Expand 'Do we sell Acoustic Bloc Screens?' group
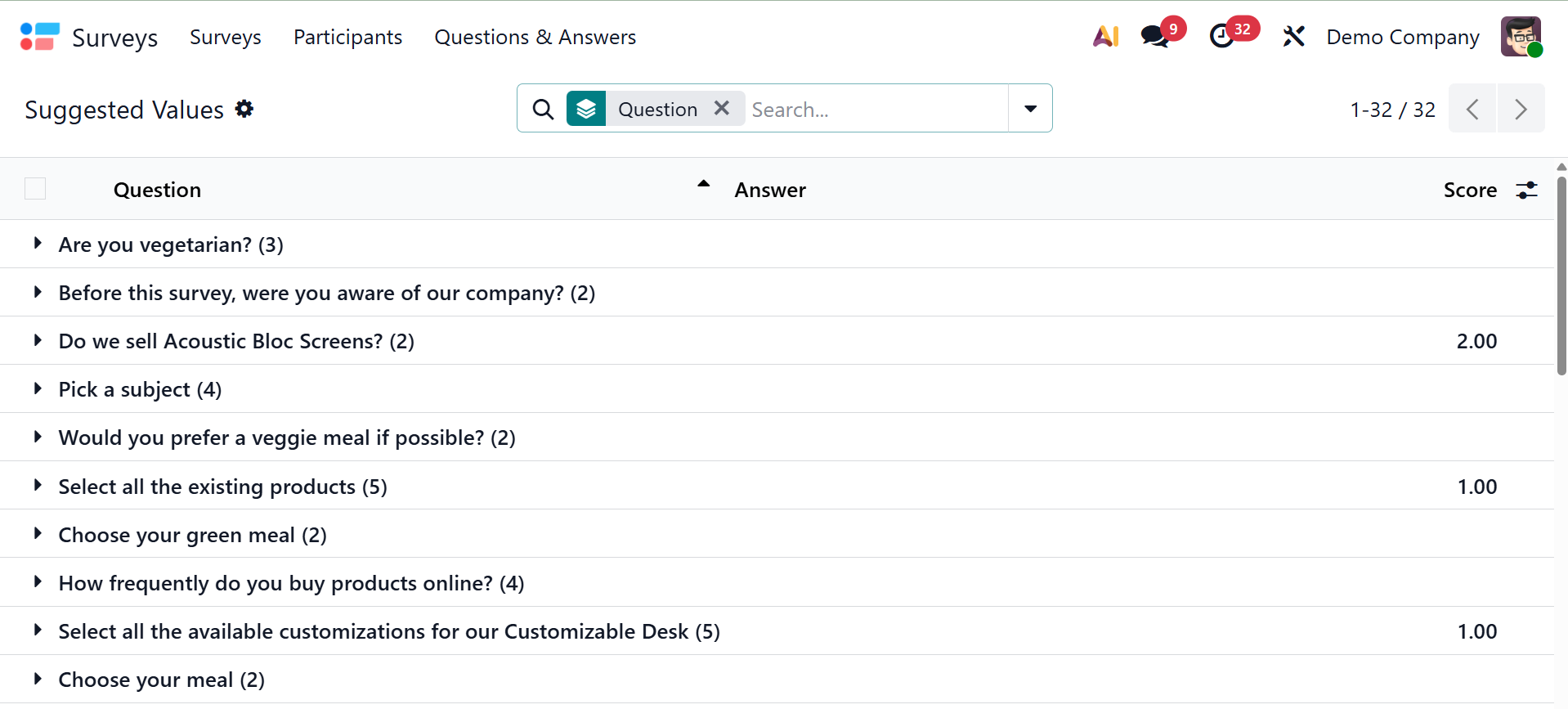Viewport: 1568px width, 709px height. click(38, 340)
